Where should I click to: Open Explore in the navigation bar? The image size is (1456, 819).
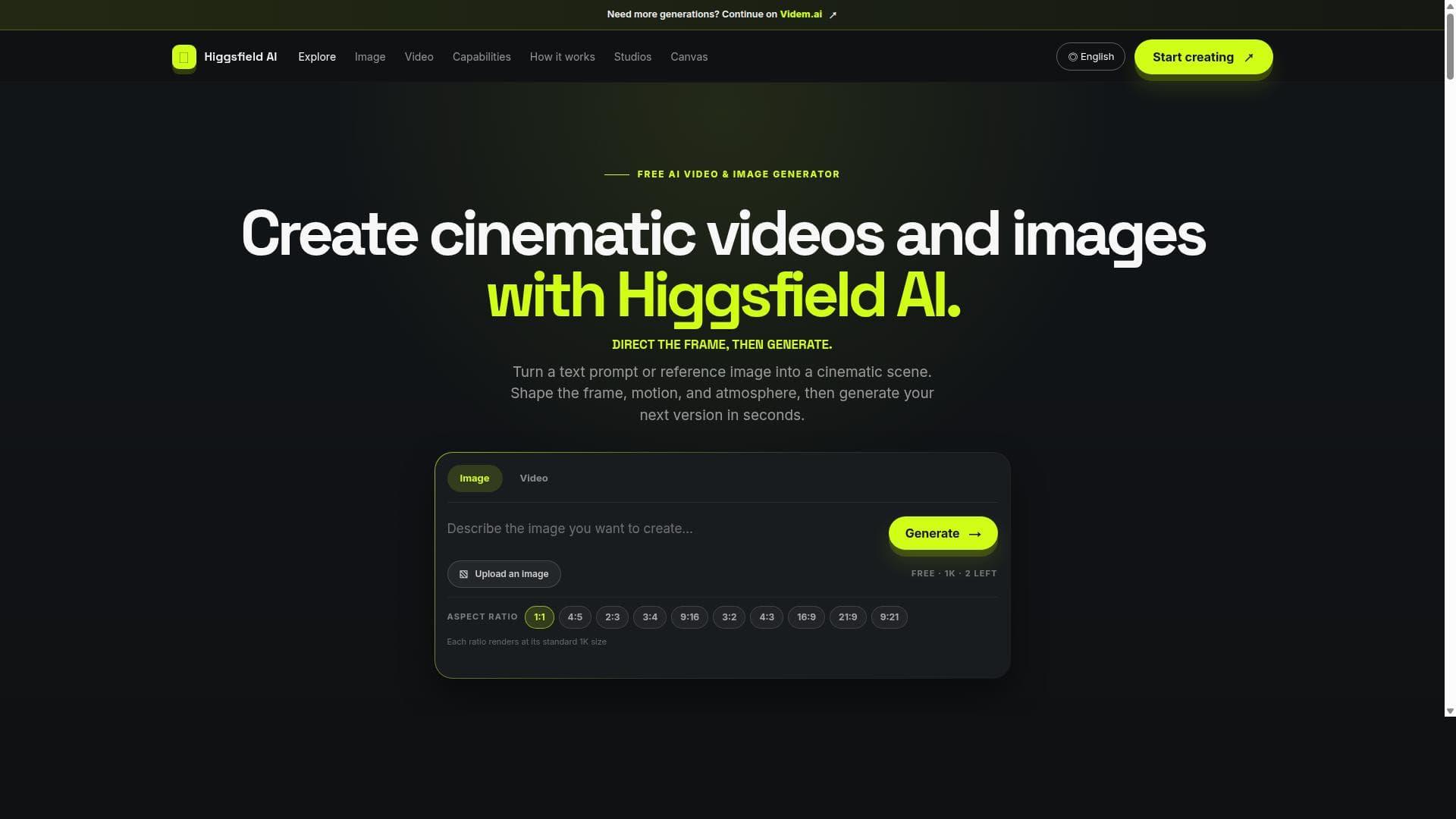[x=317, y=57]
